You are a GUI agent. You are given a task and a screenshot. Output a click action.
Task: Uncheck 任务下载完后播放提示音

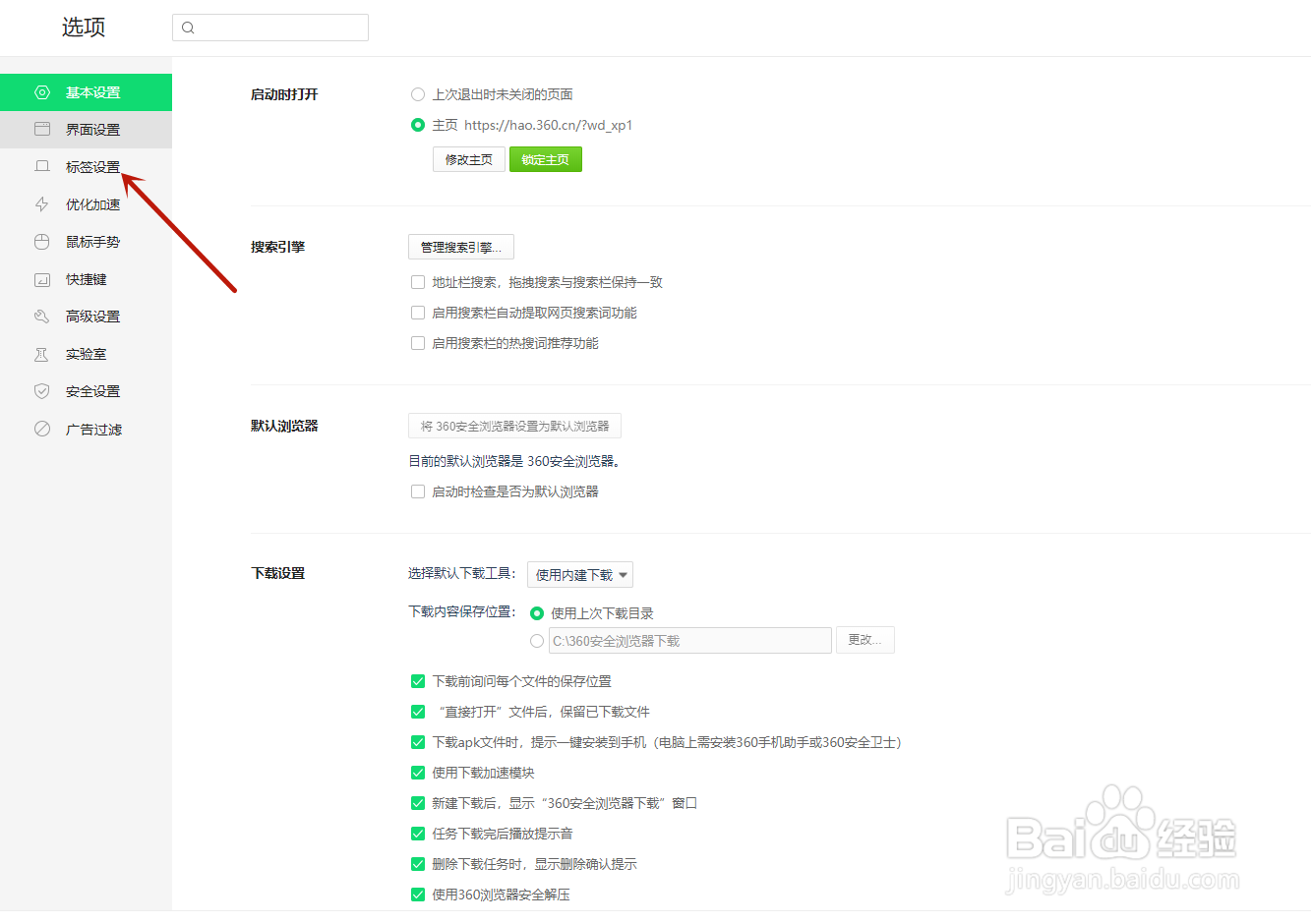(x=418, y=834)
